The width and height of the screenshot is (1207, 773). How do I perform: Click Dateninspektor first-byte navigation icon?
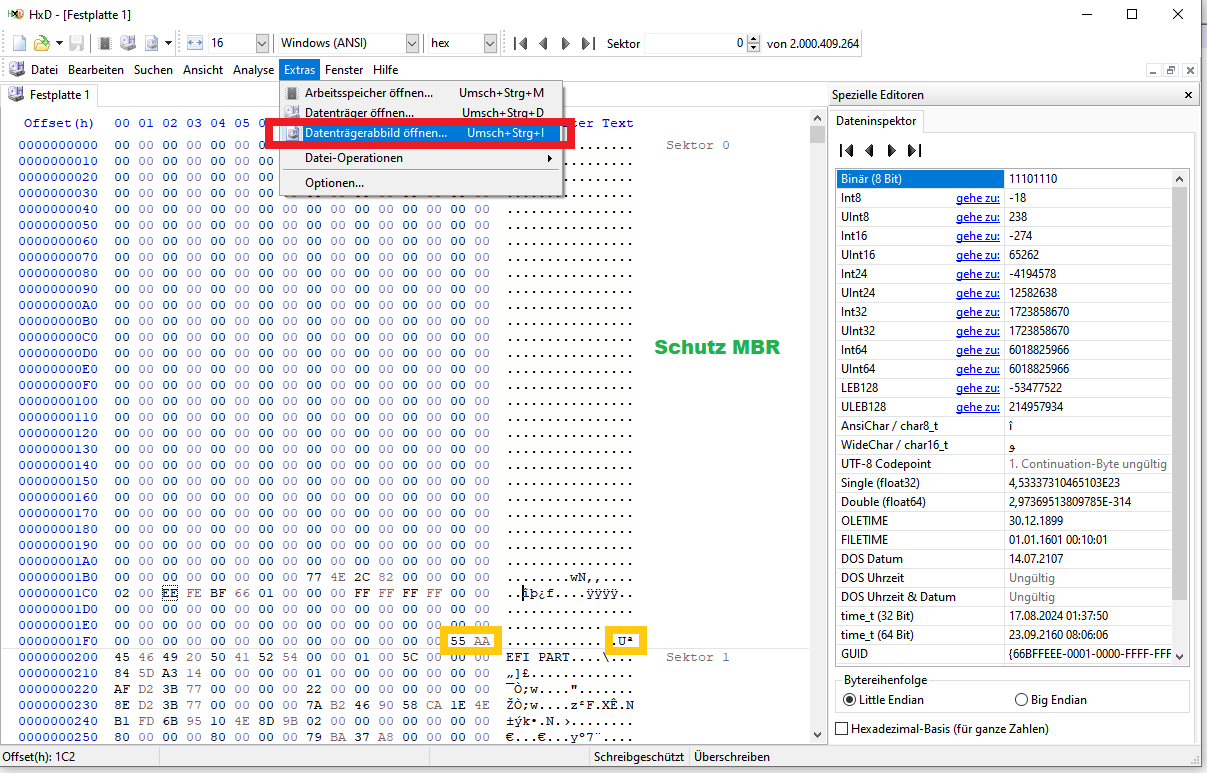846,151
